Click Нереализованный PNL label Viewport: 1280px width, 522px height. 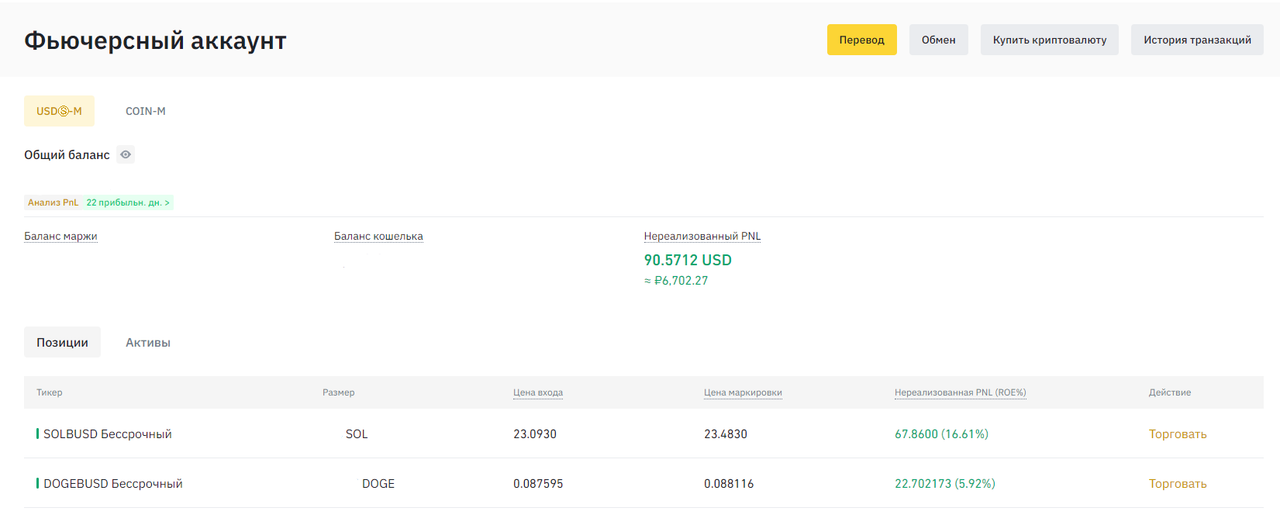(x=703, y=237)
